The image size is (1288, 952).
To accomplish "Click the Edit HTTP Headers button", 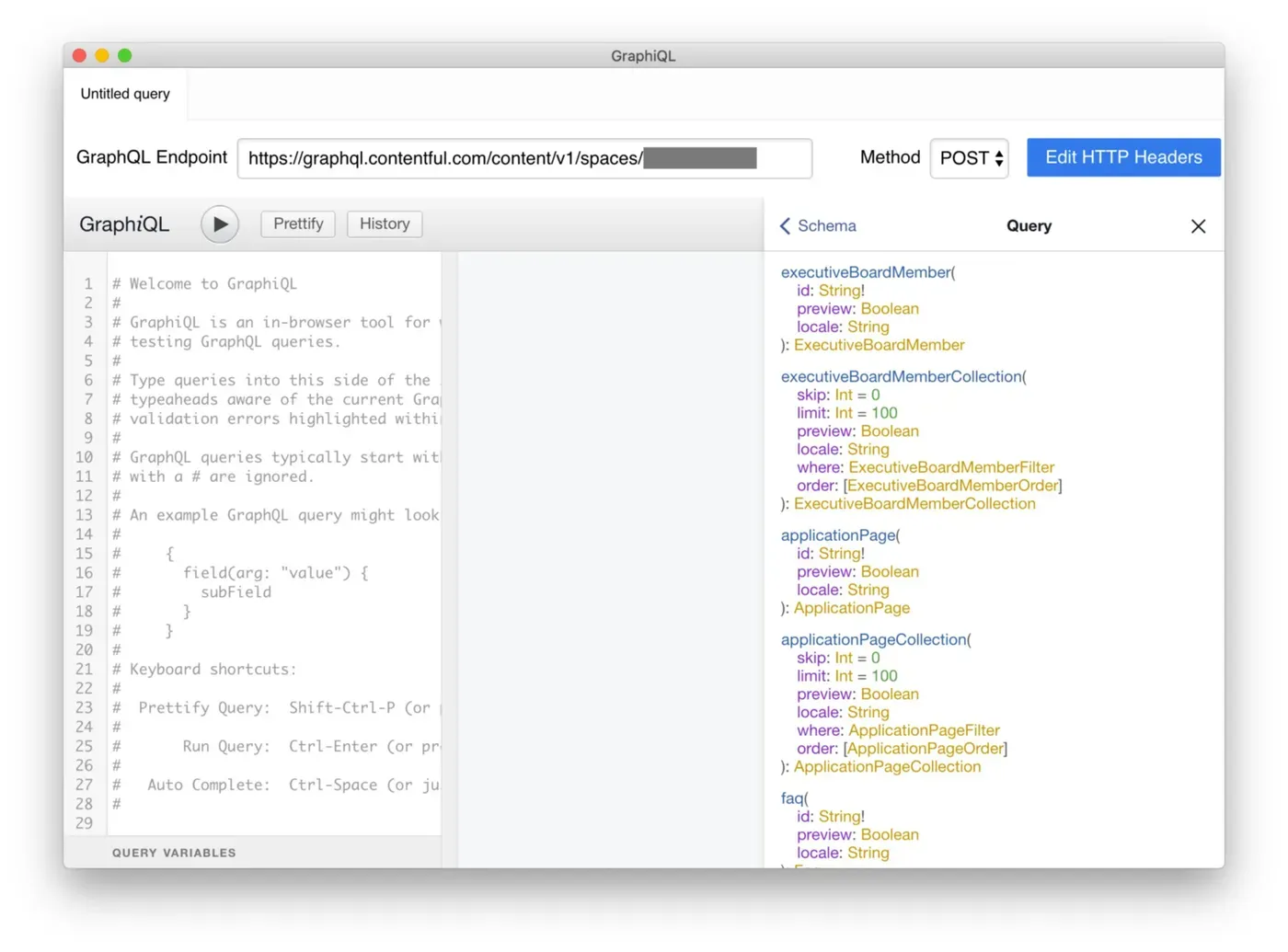I will (x=1123, y=157).
